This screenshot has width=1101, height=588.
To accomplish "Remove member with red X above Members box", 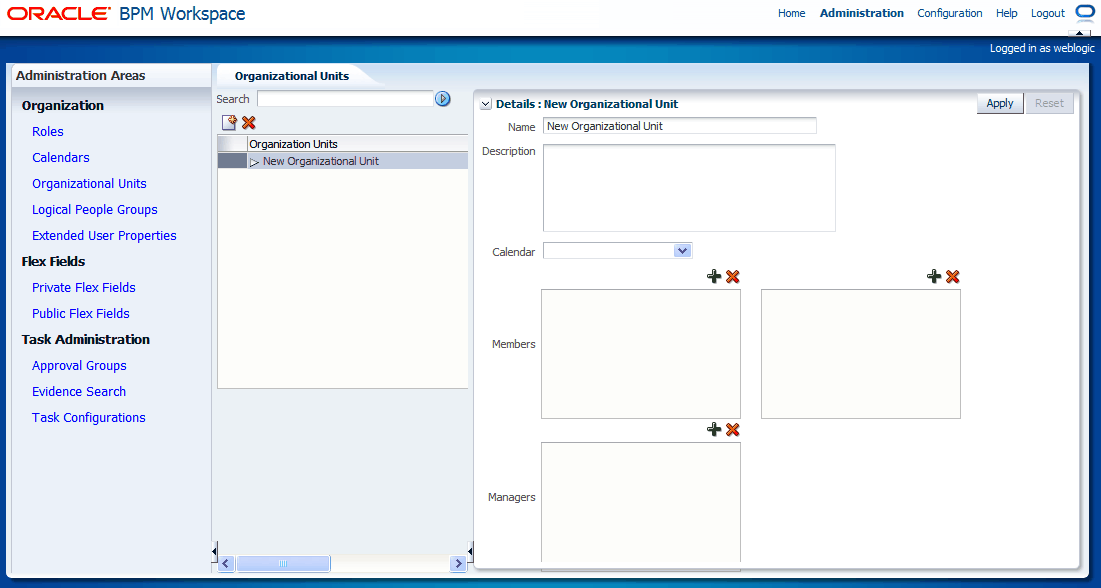I will point(733,277).
